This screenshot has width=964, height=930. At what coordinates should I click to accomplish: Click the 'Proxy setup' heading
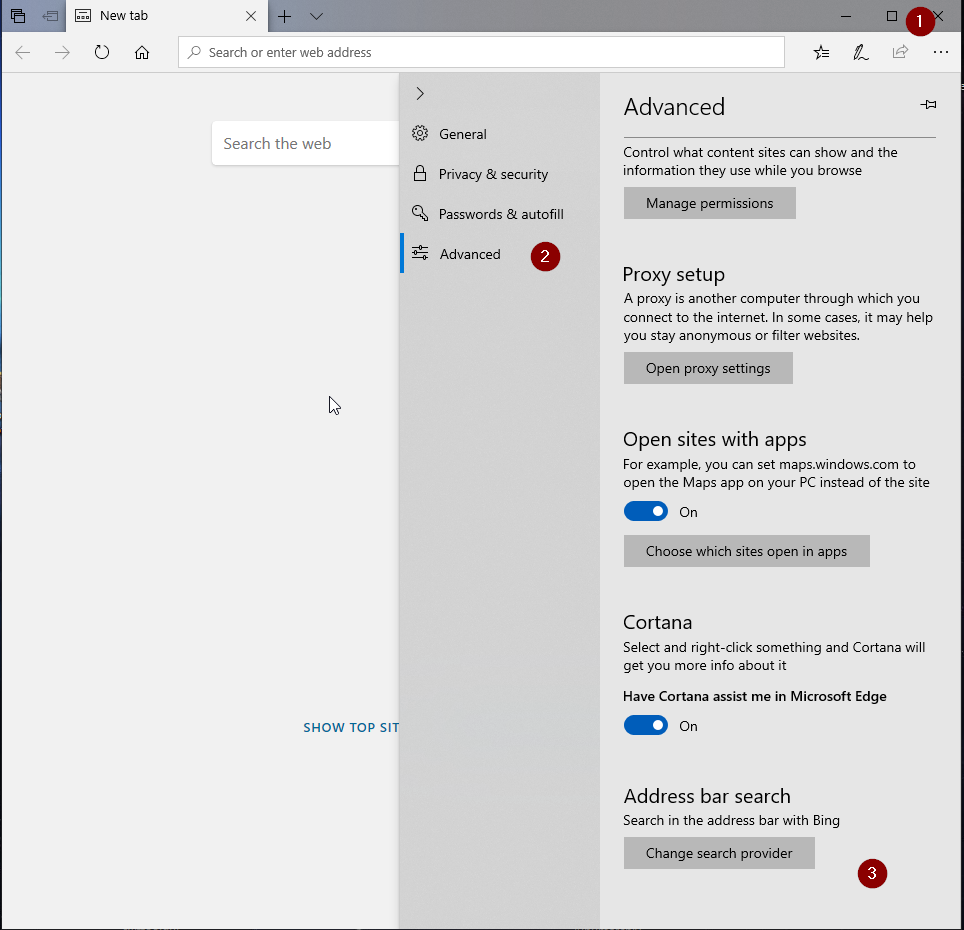point(674,274)
